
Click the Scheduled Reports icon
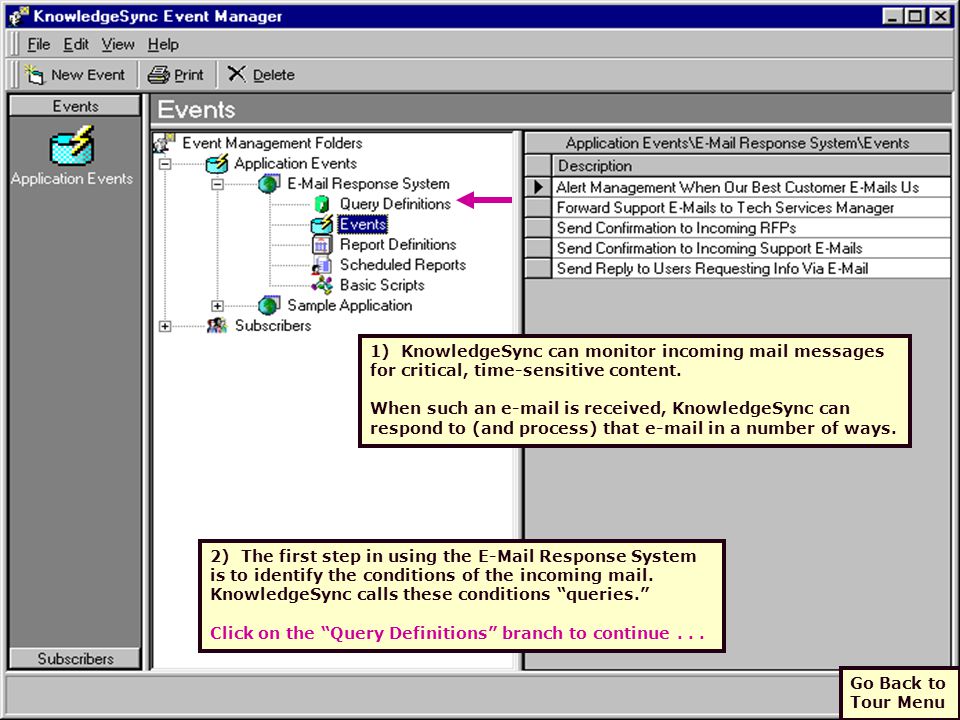coord(322,264)
